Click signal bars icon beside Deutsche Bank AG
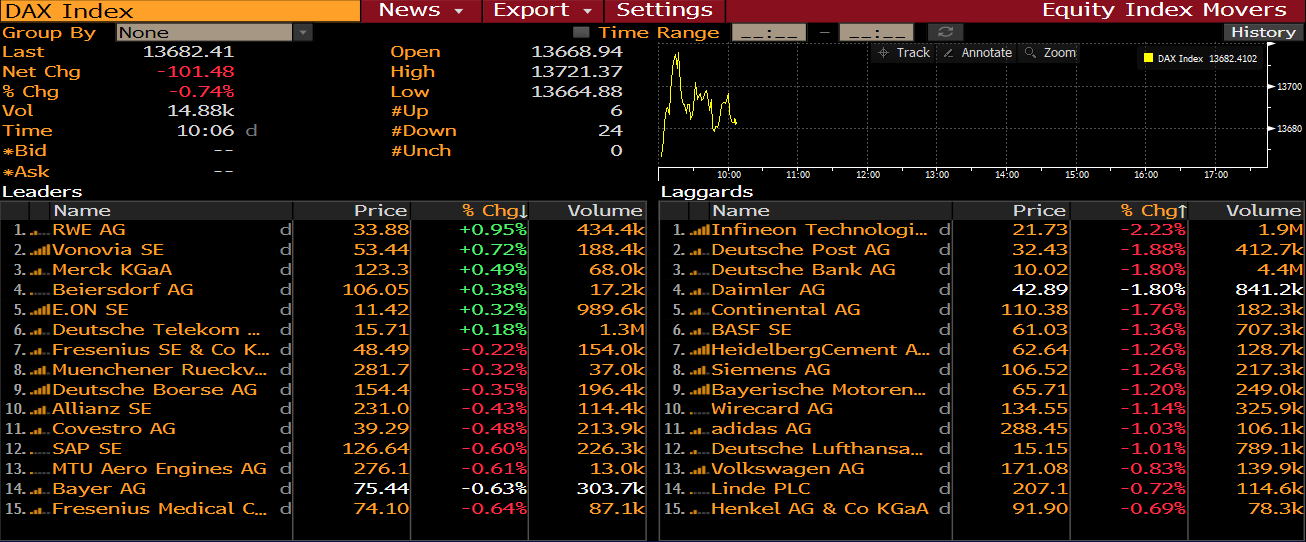The image size is (1306, 542). [x=699, y=270]
